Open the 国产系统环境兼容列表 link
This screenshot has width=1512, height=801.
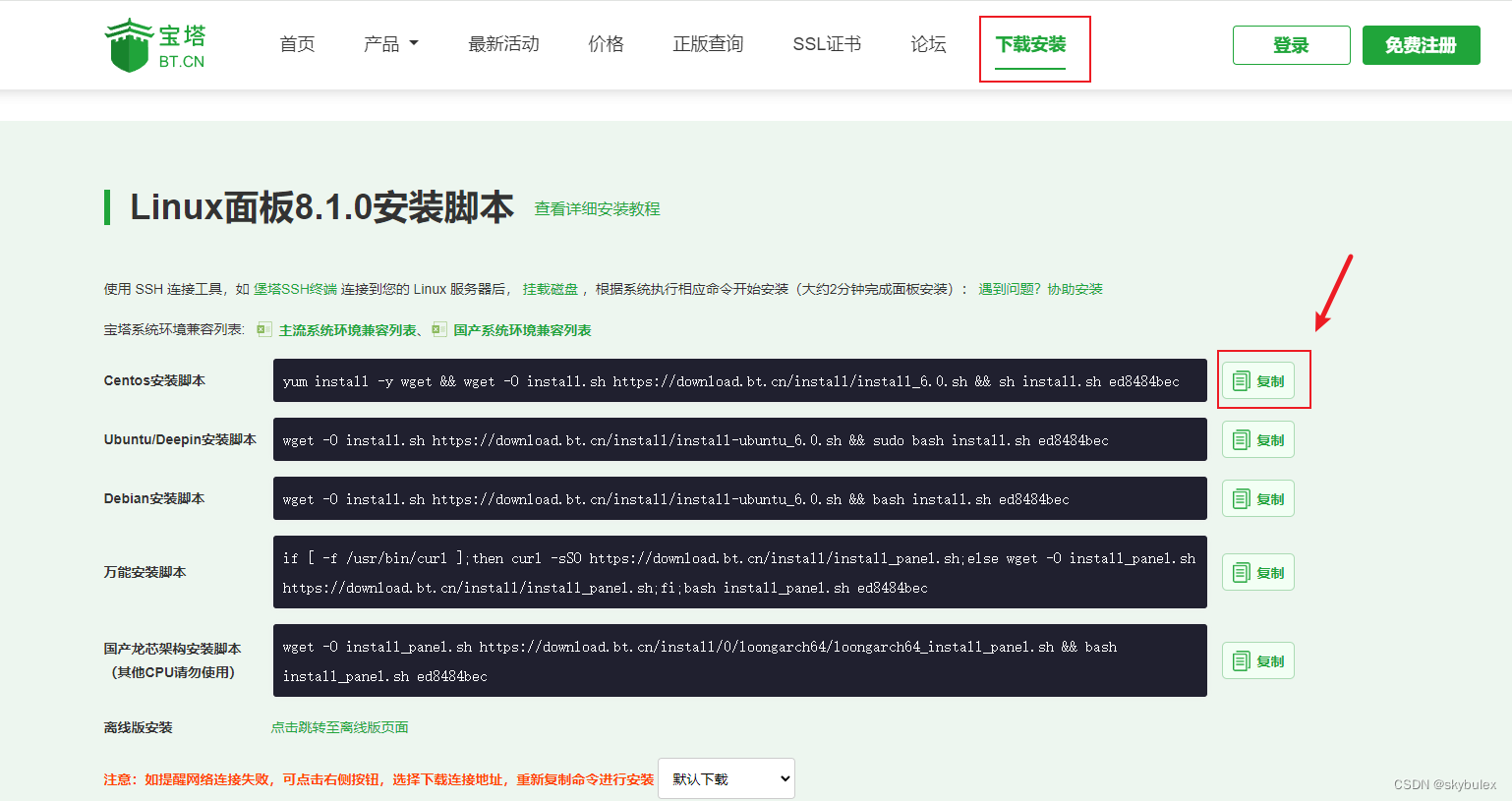(522, 330)
